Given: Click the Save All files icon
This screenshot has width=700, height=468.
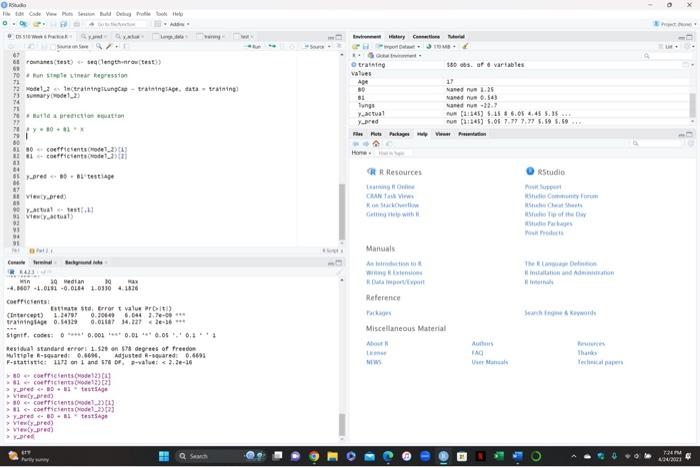Looking at the screenshot, I should coord(64,24).
